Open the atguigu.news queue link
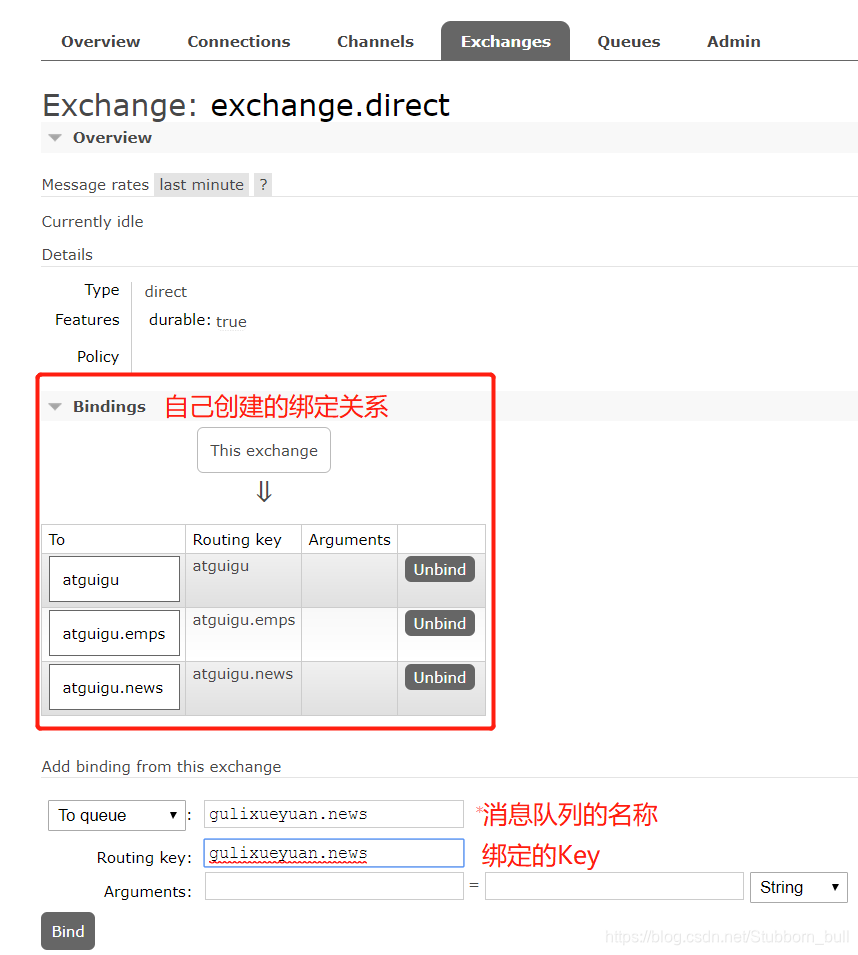858x955 pixels. tap(114, 687)
